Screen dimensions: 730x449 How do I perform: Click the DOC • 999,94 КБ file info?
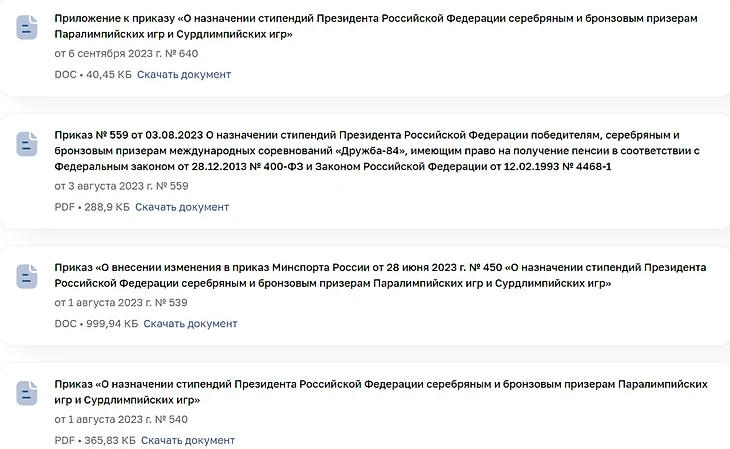96,324
